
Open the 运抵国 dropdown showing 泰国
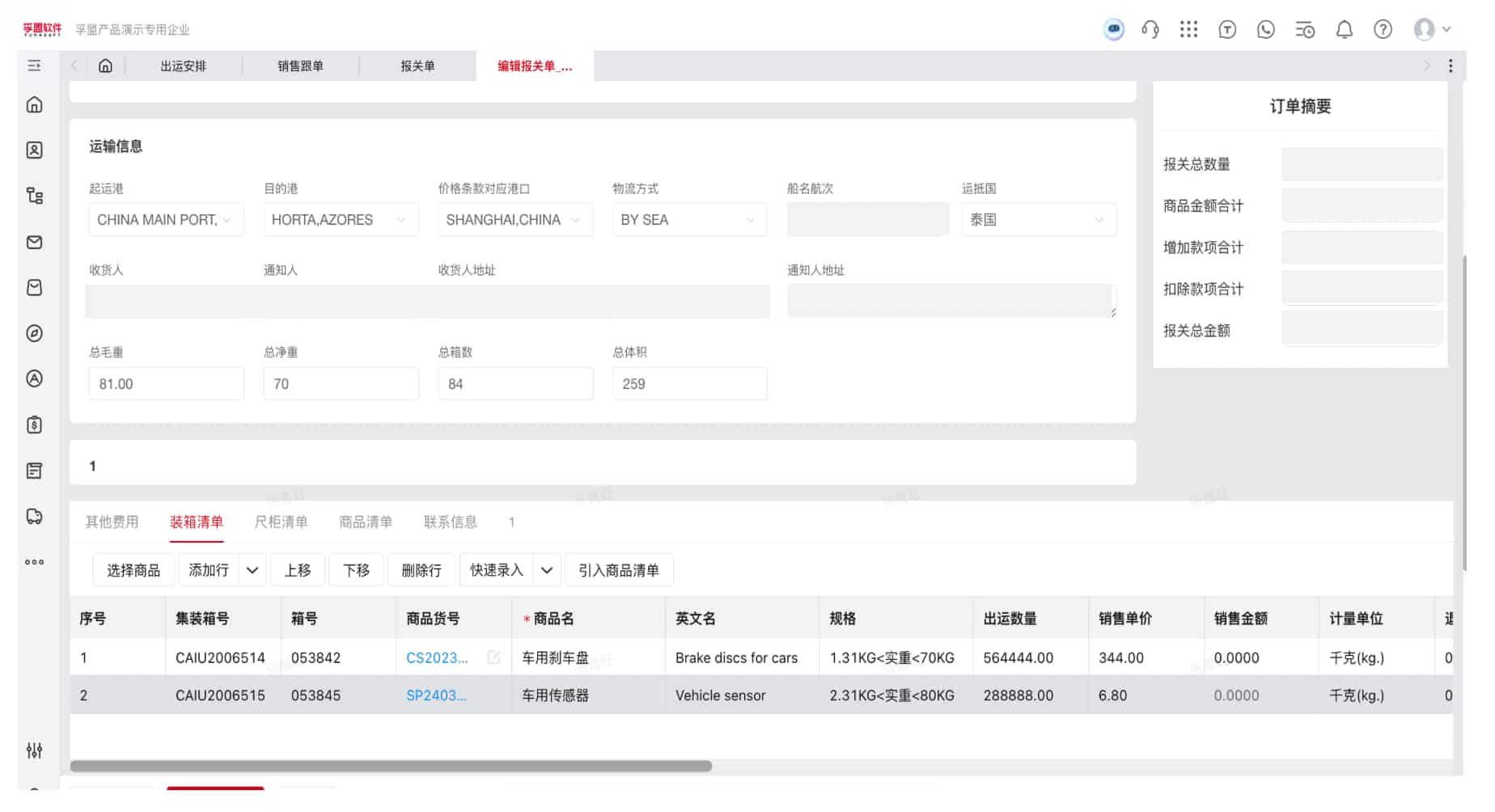click(x=1039, y=219)
